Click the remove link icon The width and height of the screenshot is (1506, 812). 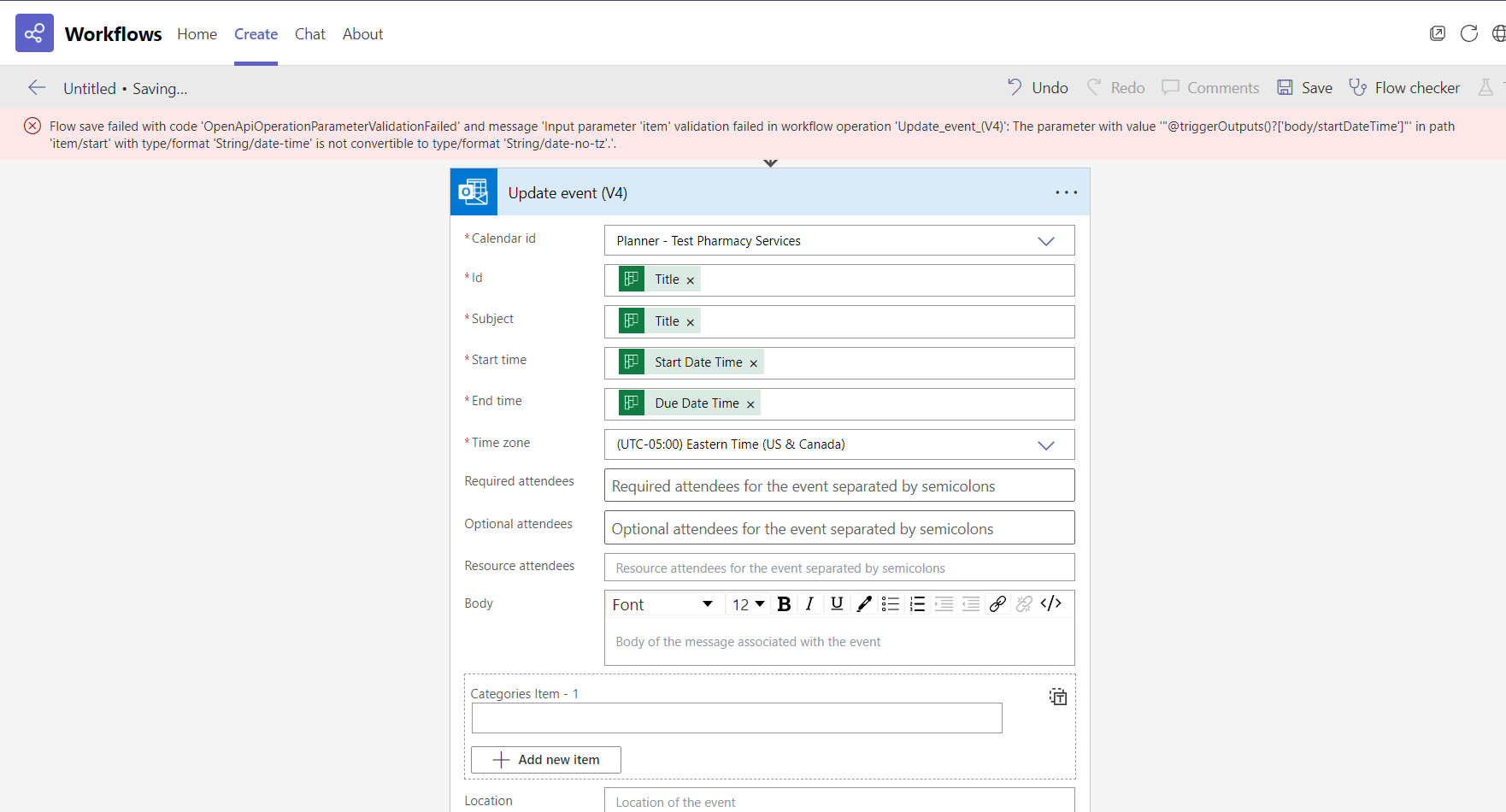pyautogui.click(x=1024, y=604)
